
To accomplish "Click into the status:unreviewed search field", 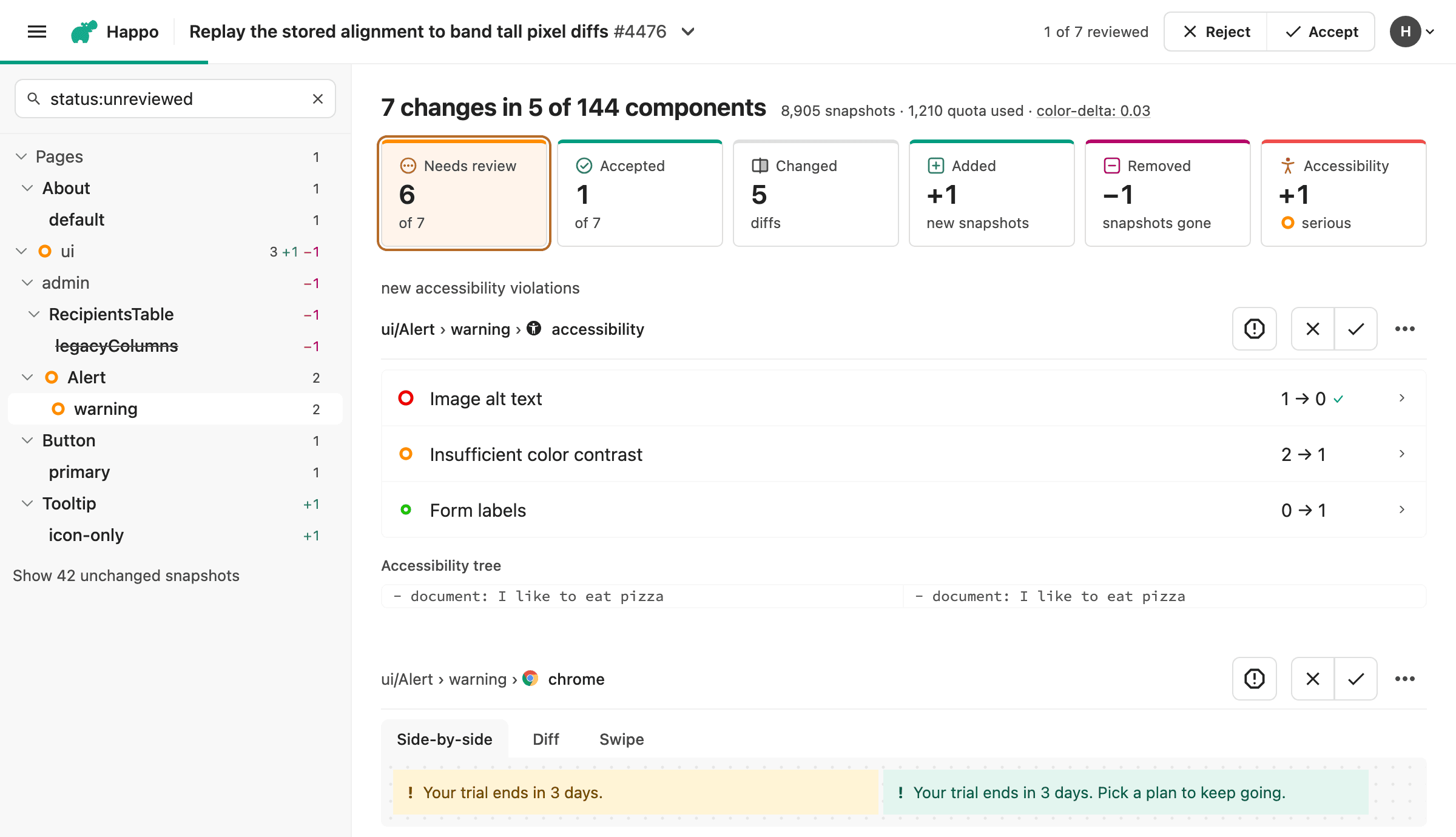I will point(176,99).
